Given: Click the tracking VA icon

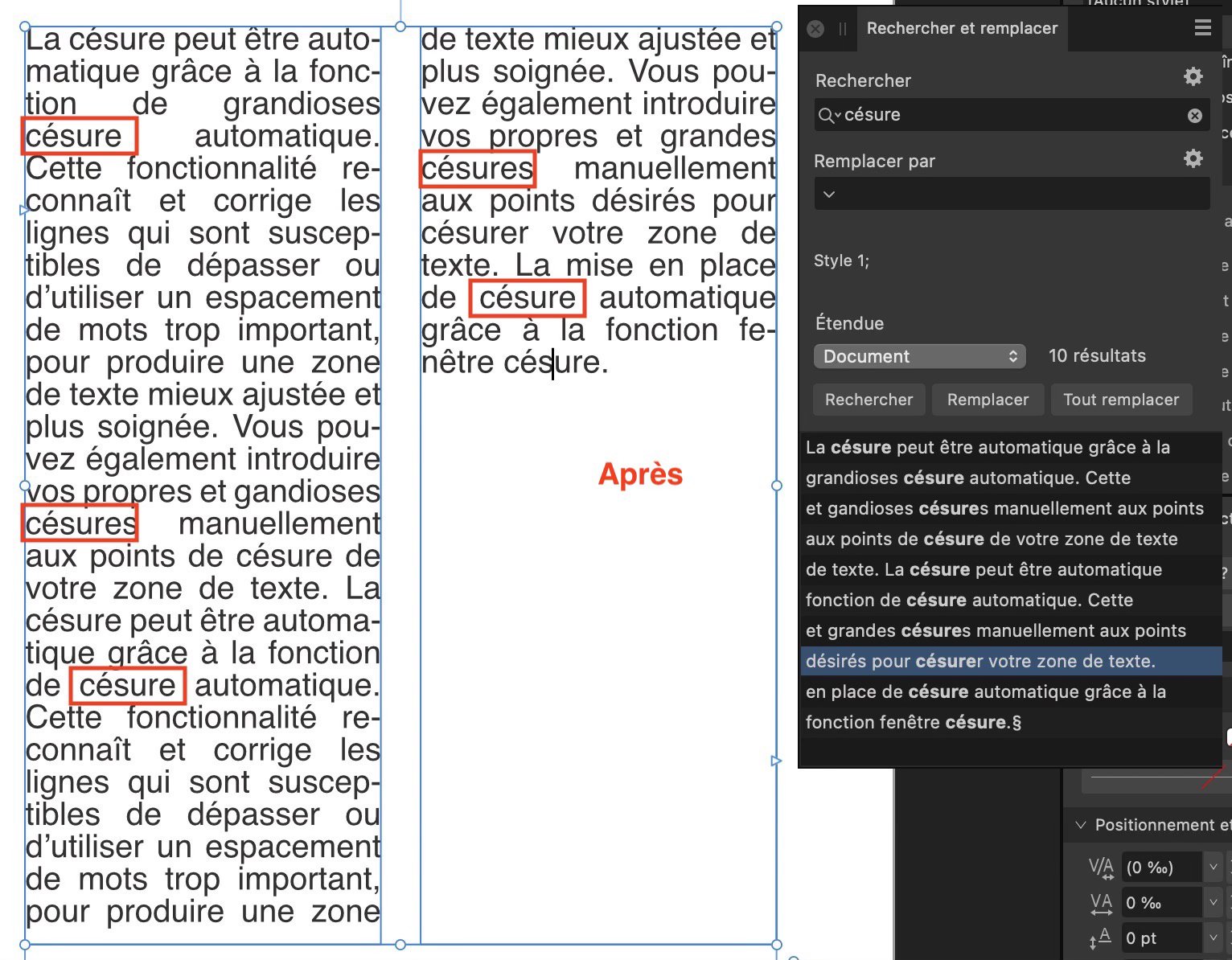Looking at the screenshot, I should tap(1101, 904).
